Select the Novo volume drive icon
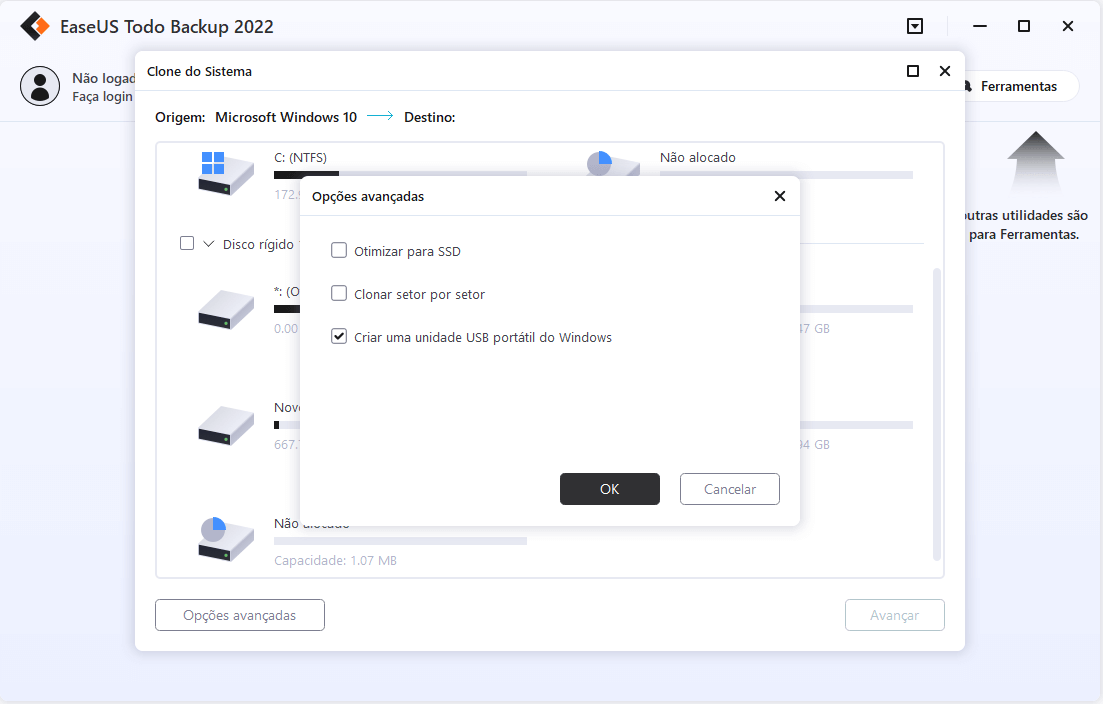 pyautogui.click(x=226, y=425)
